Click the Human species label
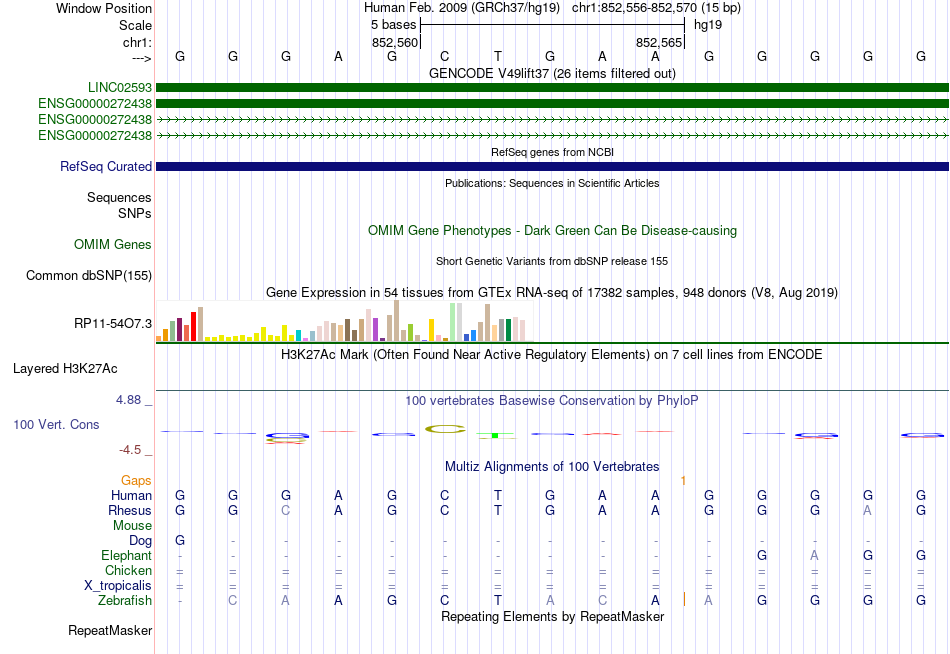 pos(131,495)
